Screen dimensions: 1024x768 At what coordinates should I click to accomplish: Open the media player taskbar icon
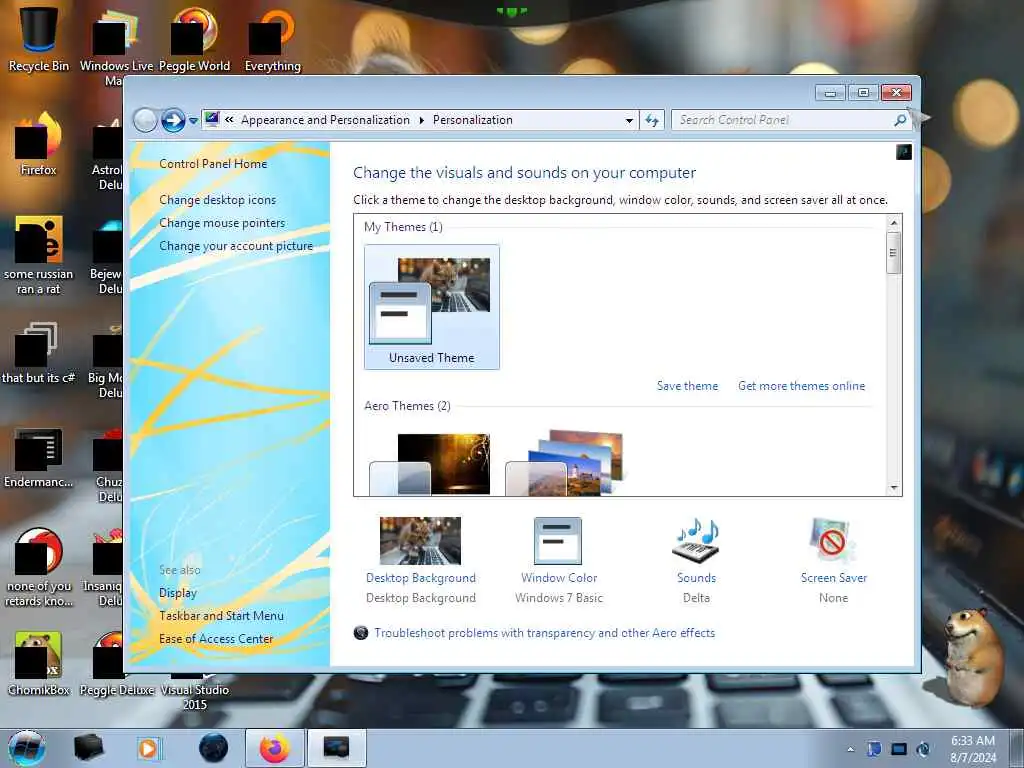click(148, 748)
